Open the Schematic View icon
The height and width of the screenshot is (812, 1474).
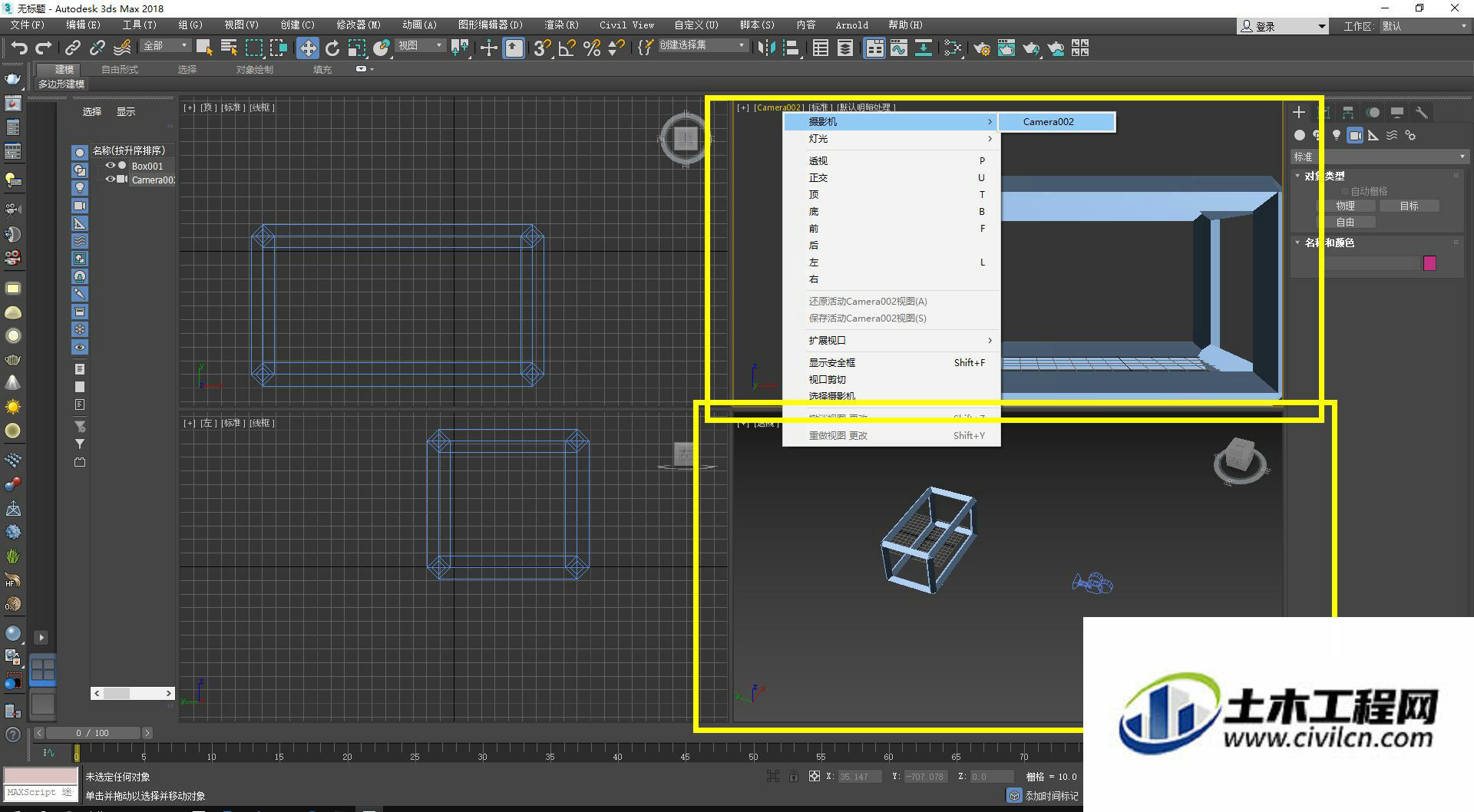point(924,48)
